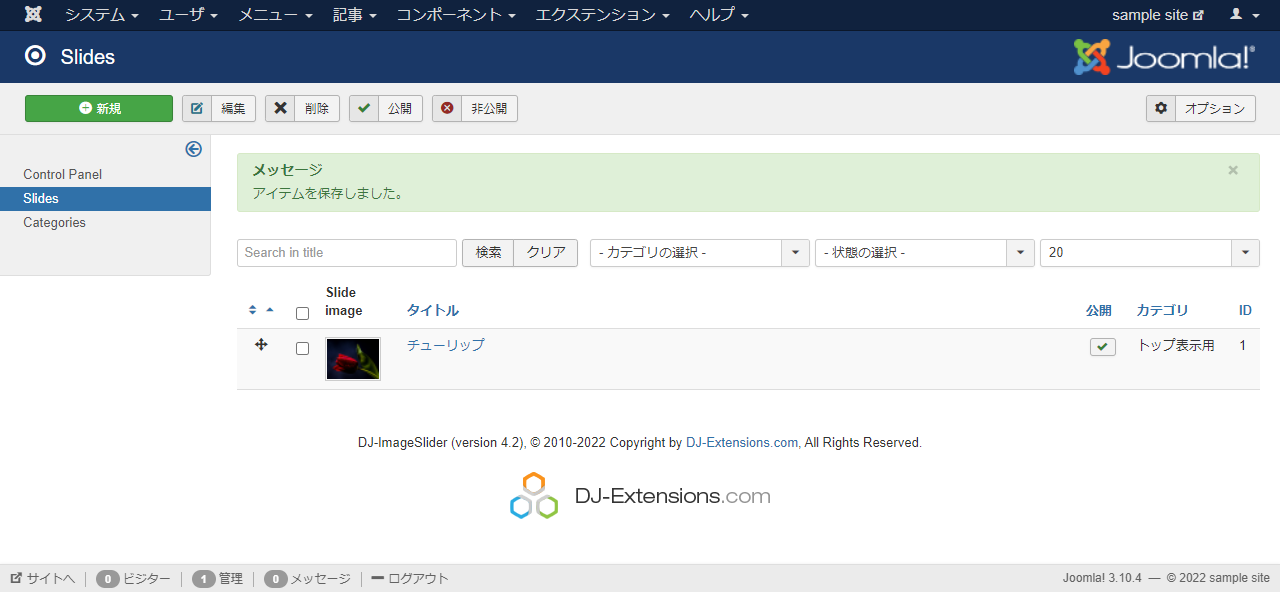Open the 状態の選択 status dropdown
Viewport: 1280px width, 592px height.
[x=924, y=253]
